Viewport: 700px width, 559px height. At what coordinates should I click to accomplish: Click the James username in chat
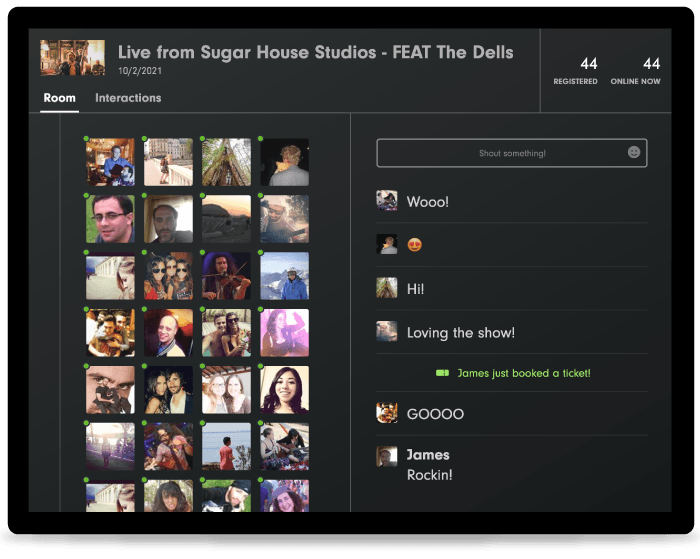pos(428,455)
